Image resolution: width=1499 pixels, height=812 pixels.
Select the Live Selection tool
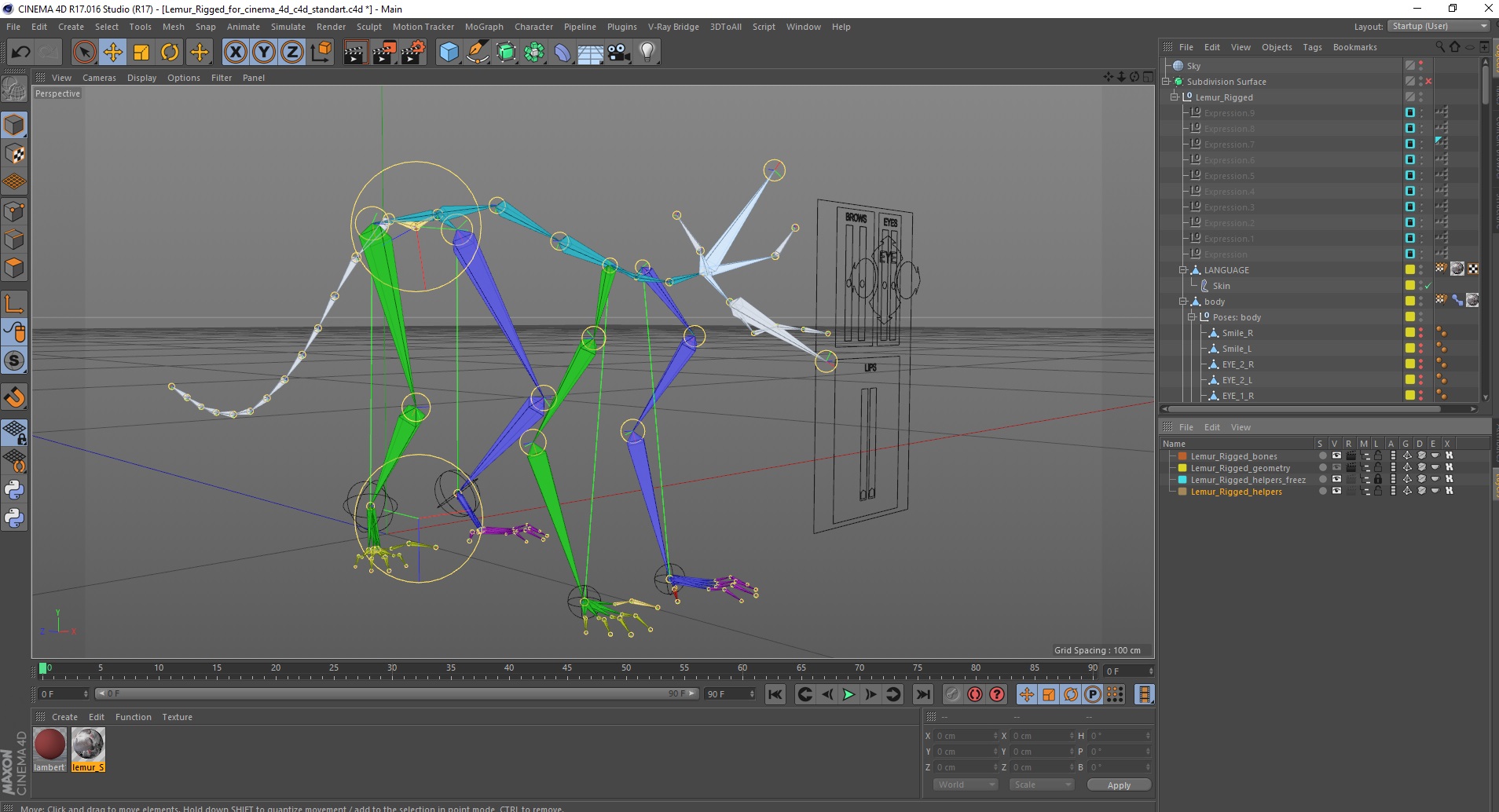pos(84,53)
